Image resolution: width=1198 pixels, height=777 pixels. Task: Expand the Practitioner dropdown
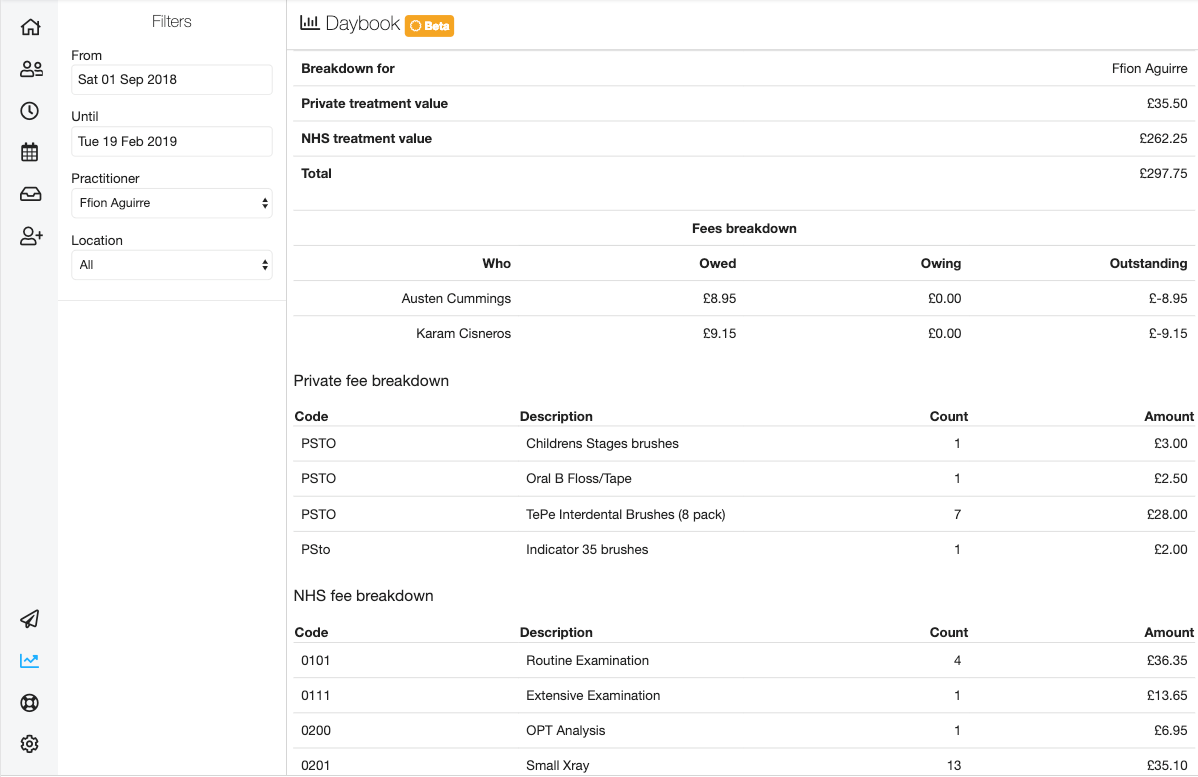click(x=172, y=203)
